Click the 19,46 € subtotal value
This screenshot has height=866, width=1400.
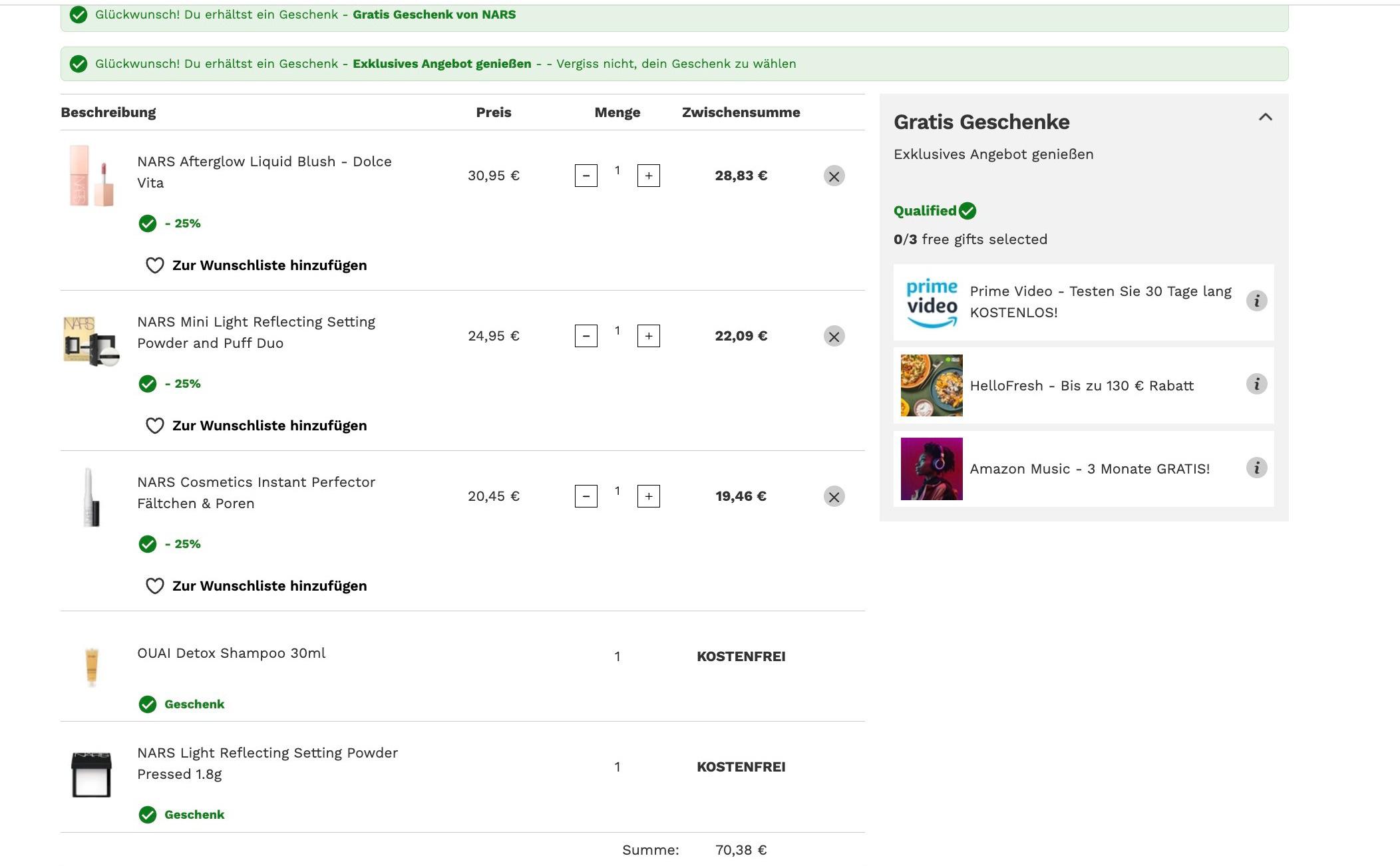(x=741, y=496)
